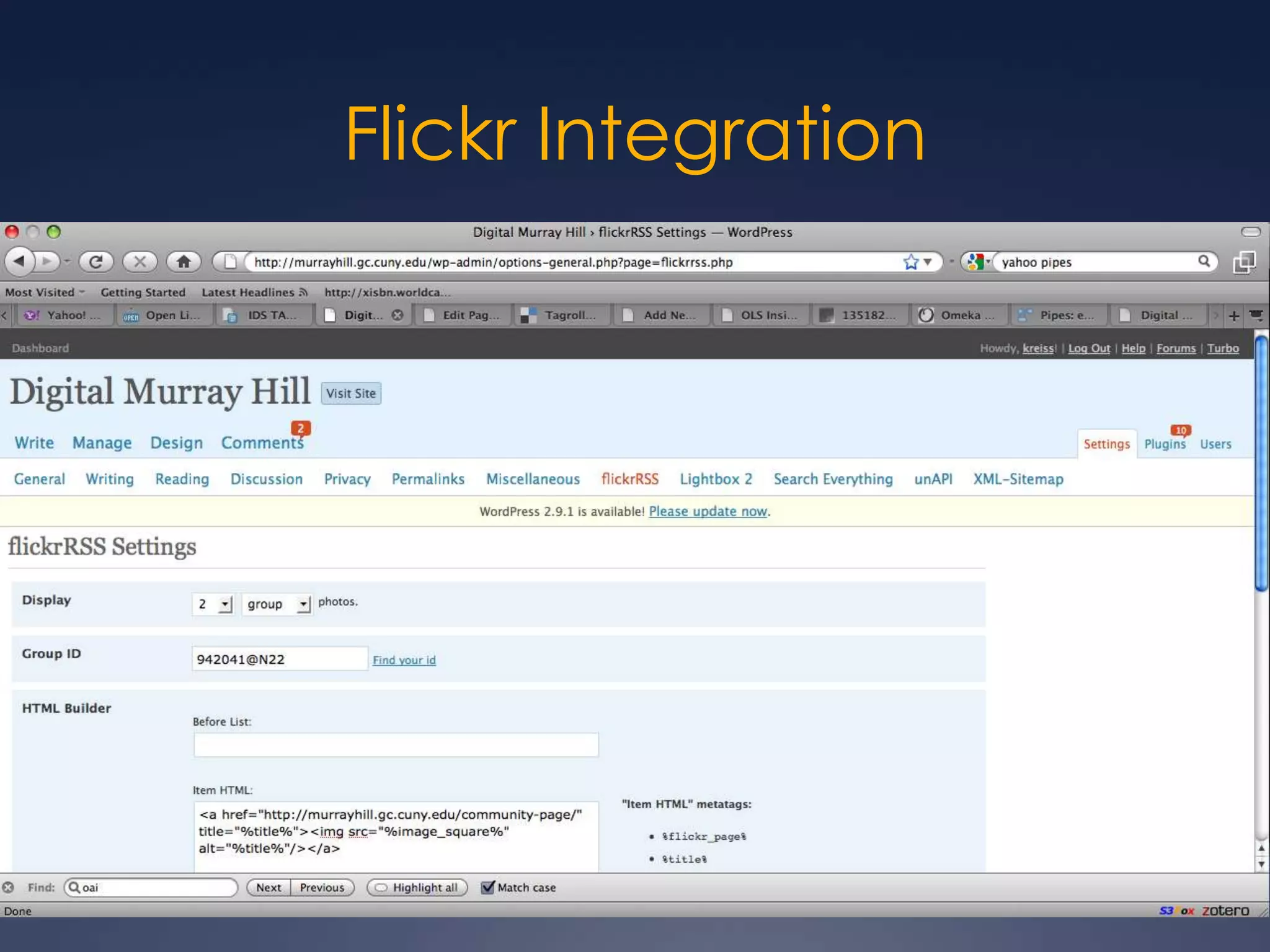1270x952 pixels.
Task: Expand the Most Visited bookmarks menu
Action: click(x=45, y=292)
